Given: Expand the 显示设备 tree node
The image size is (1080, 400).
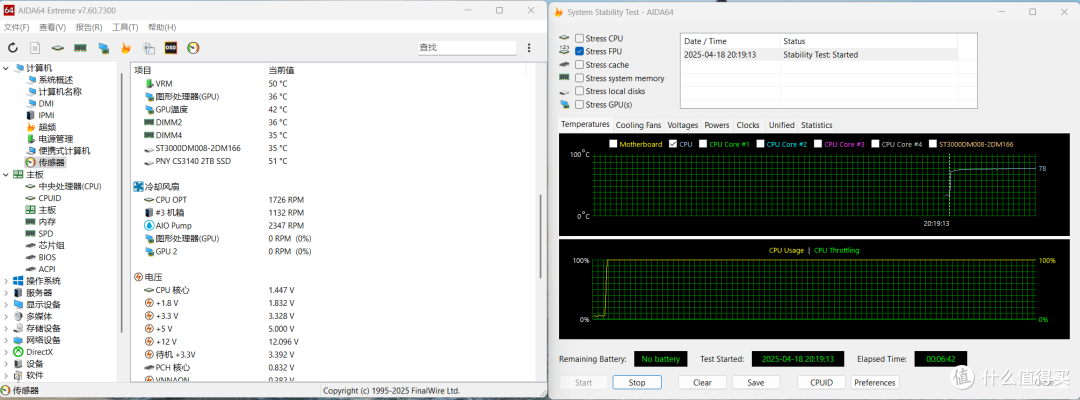Looking at the screenshot, I should 6,304.
